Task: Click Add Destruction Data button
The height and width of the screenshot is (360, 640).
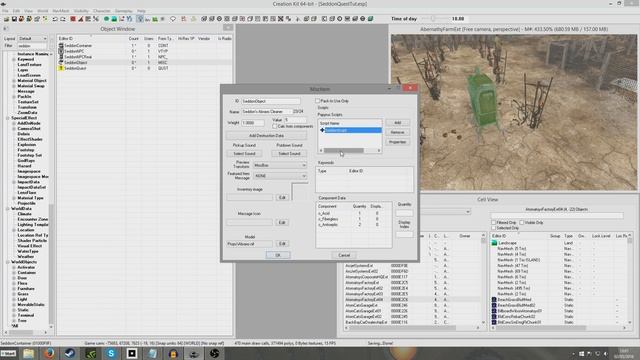Action: click(x=267, y=136)
